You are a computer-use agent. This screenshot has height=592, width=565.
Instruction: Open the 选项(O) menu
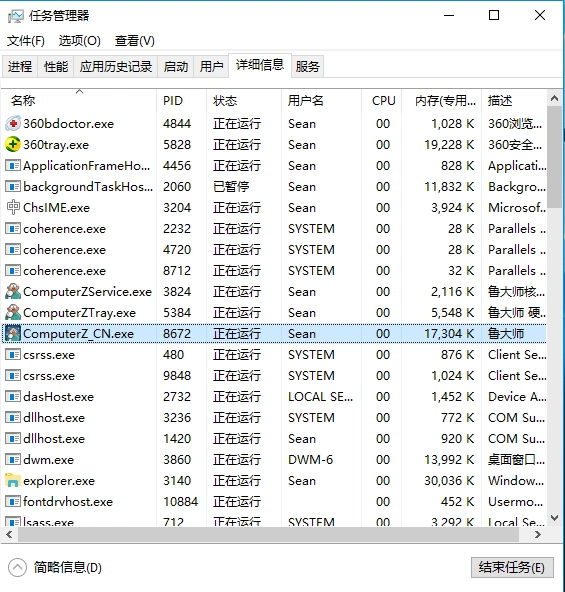click(80, 41)
